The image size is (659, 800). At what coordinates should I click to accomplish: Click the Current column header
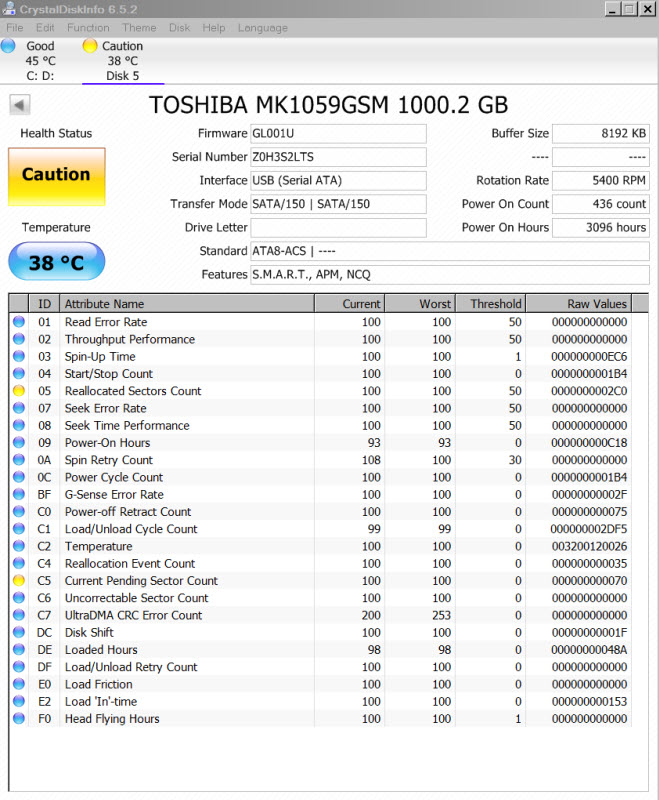(349, 304)
